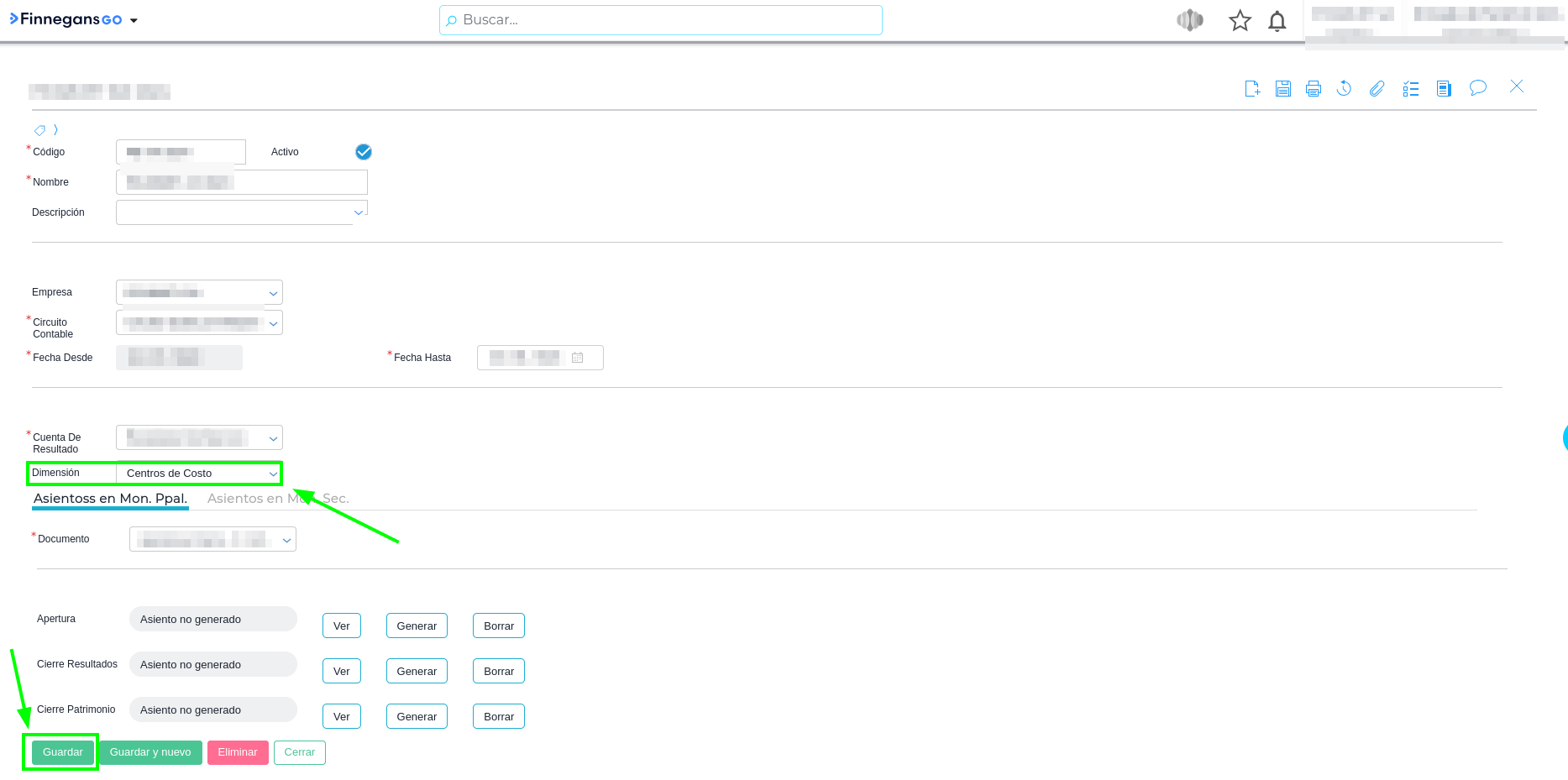Click the new document icon in the toolbar
This screenshot has width=1568, height=780.
click(x=1252, y=89)
